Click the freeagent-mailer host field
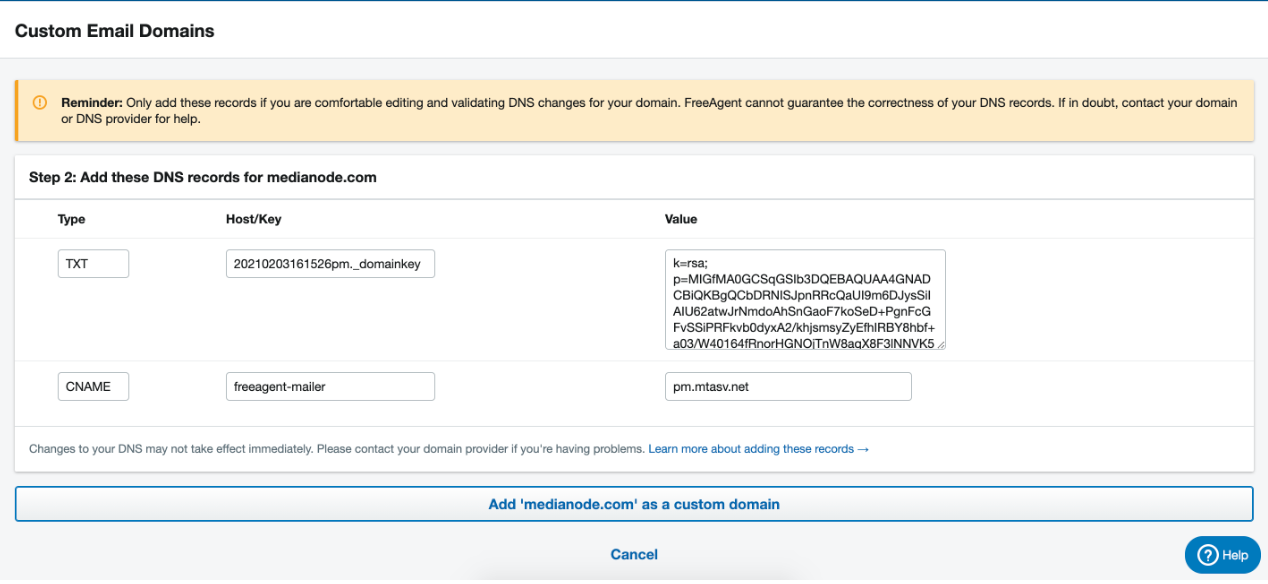The image size is (1268, 584). click(330, 386)
